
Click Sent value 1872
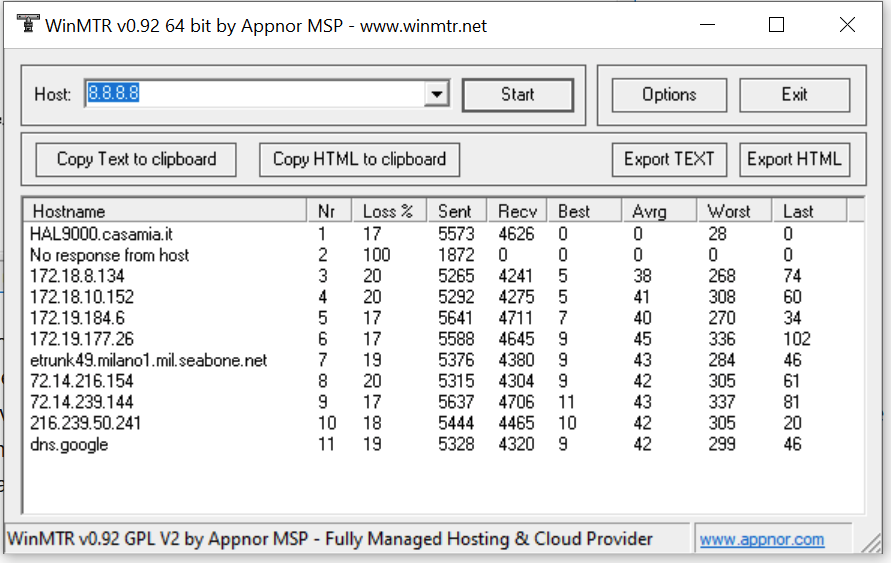click(456, 255)
